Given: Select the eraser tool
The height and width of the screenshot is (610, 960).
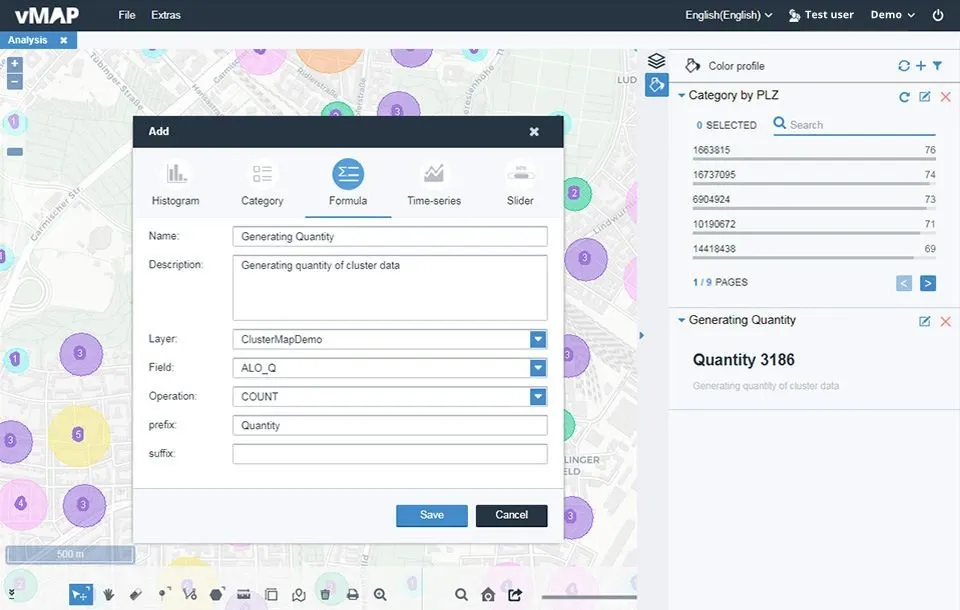Looking at the screenshot, I should point(136,594).
